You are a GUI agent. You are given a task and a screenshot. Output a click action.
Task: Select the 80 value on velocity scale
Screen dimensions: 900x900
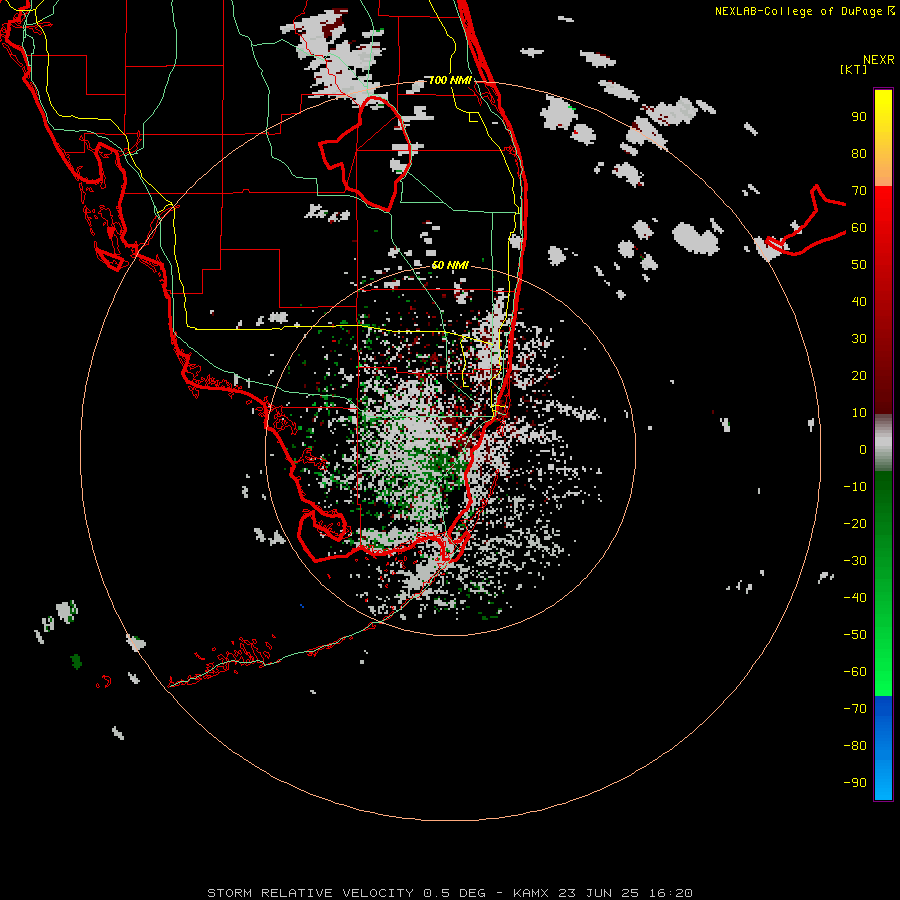(x=859, y=154)
